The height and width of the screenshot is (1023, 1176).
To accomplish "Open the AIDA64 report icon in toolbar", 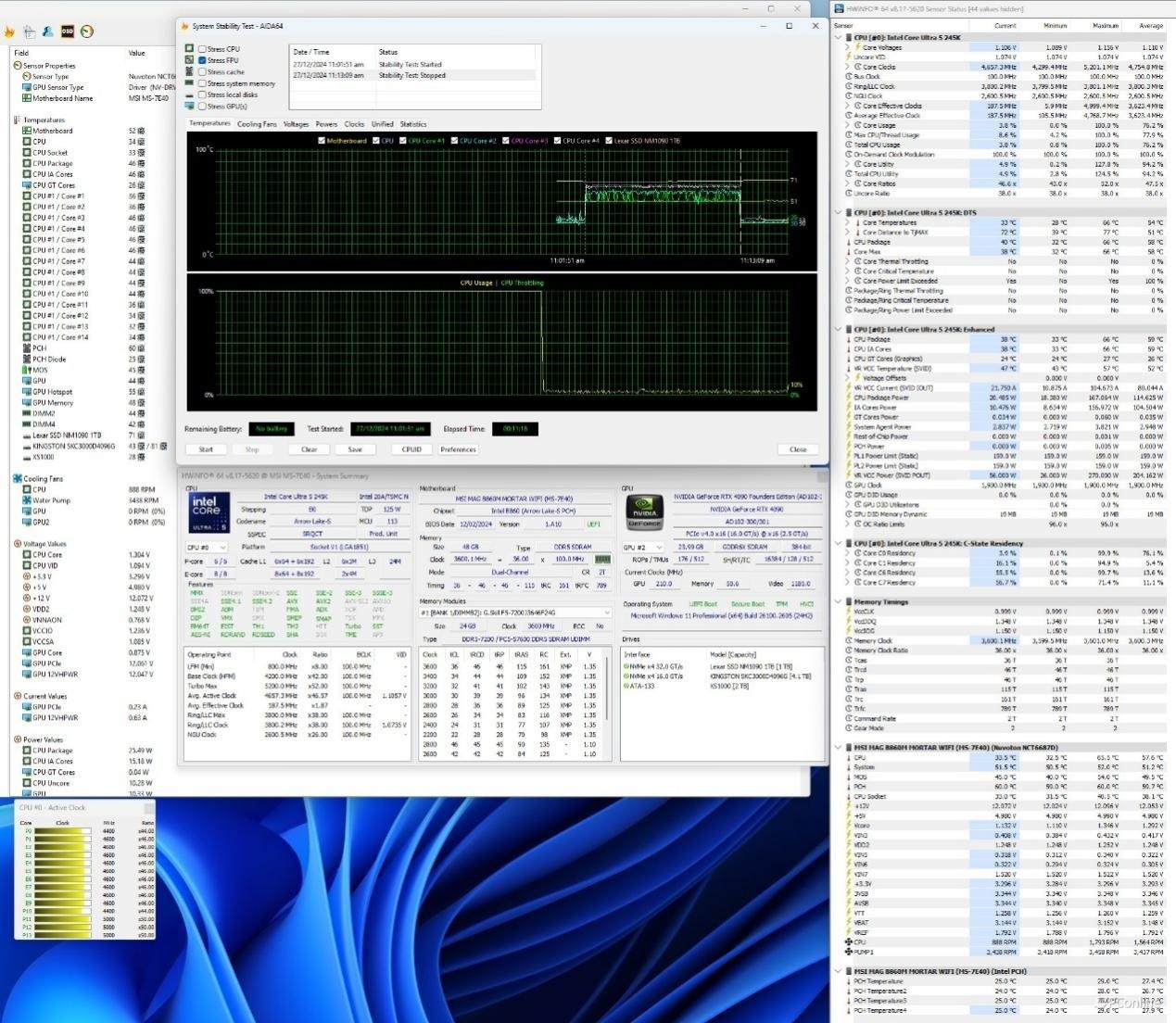I will pos(29,32).
